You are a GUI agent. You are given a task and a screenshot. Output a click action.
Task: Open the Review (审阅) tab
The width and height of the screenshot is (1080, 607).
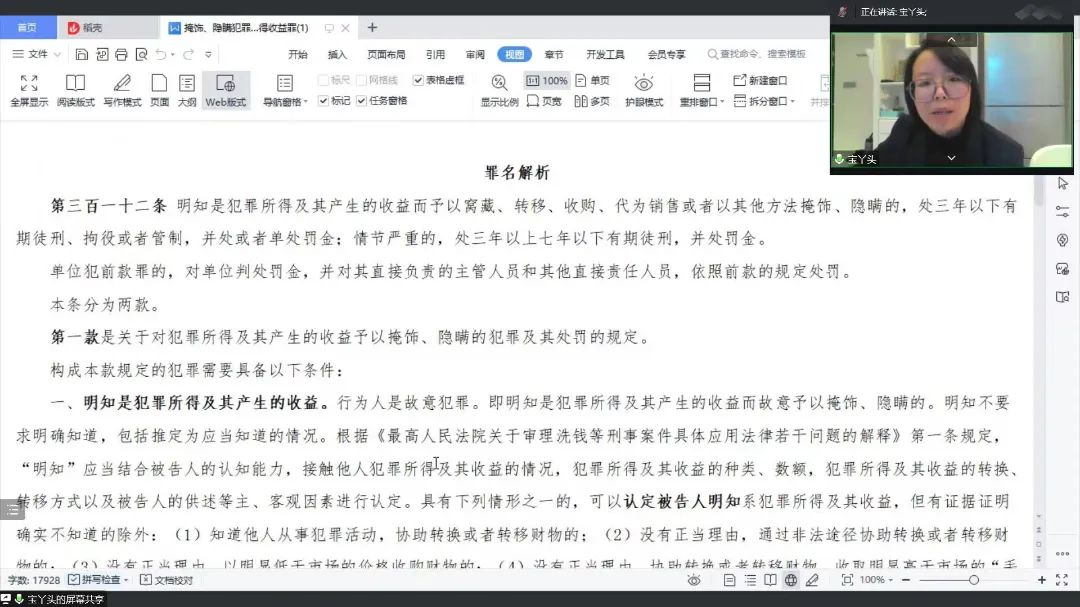click(475, 54)
